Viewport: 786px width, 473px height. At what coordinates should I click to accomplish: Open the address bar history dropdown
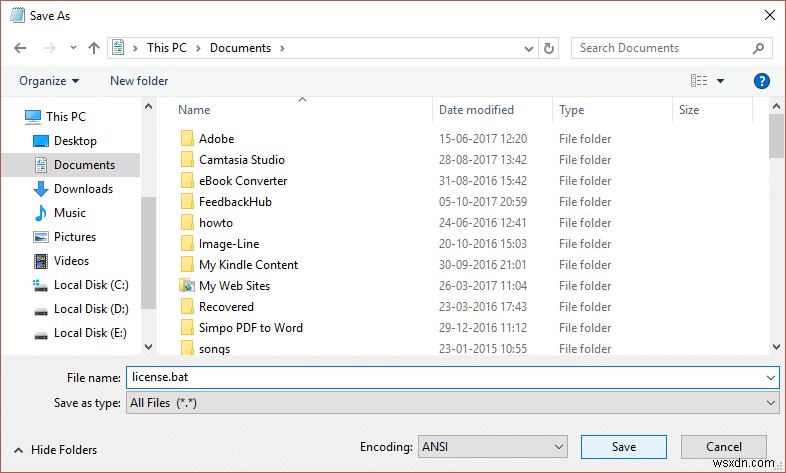(528, 49)
